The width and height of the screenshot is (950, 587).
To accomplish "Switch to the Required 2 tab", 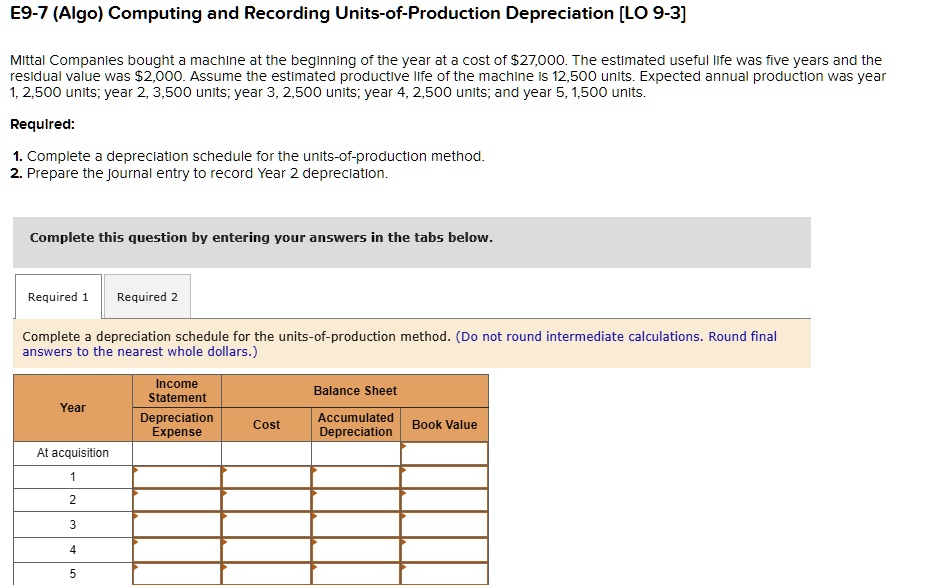I will [x=147, y=296].
